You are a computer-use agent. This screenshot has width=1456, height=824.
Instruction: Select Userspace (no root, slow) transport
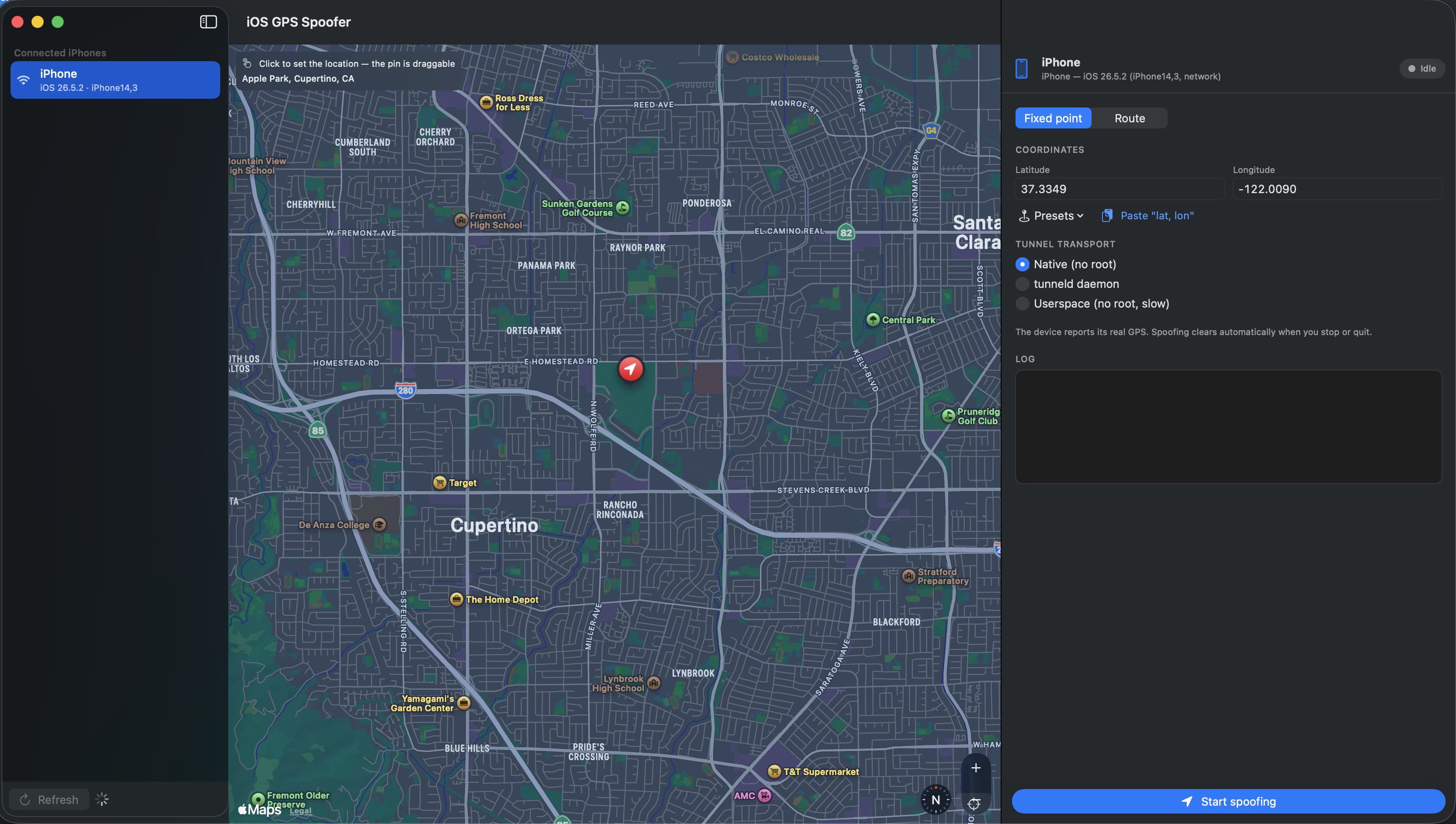1022,304
